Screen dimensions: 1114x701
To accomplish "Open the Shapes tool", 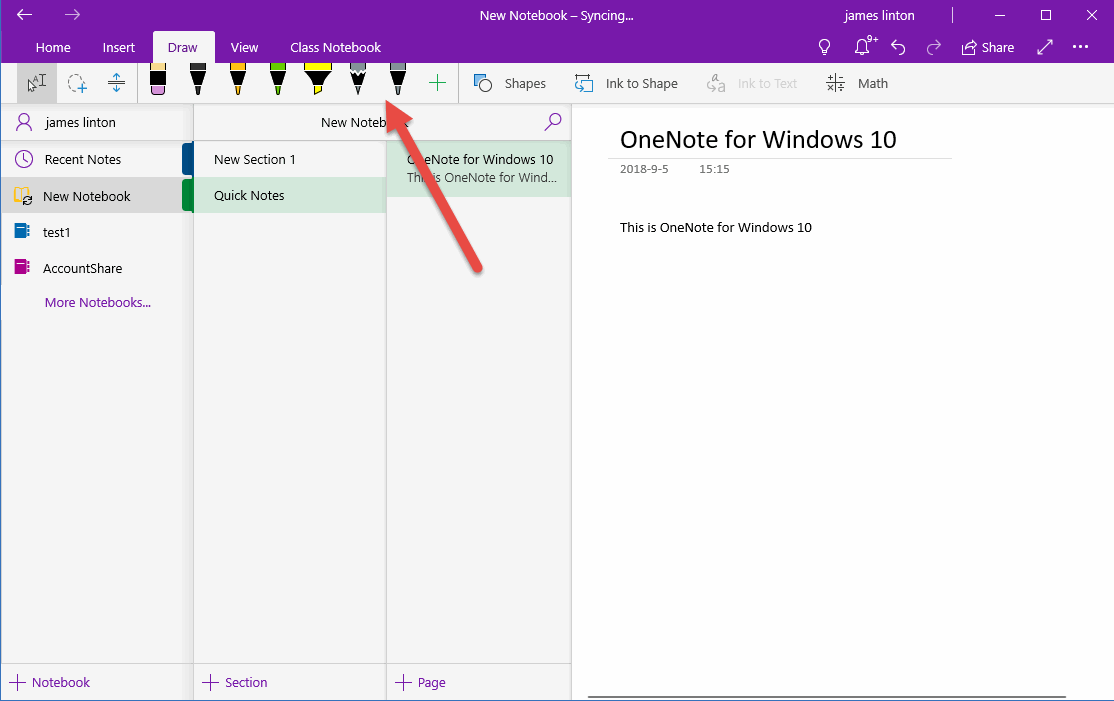I will 510,83.
